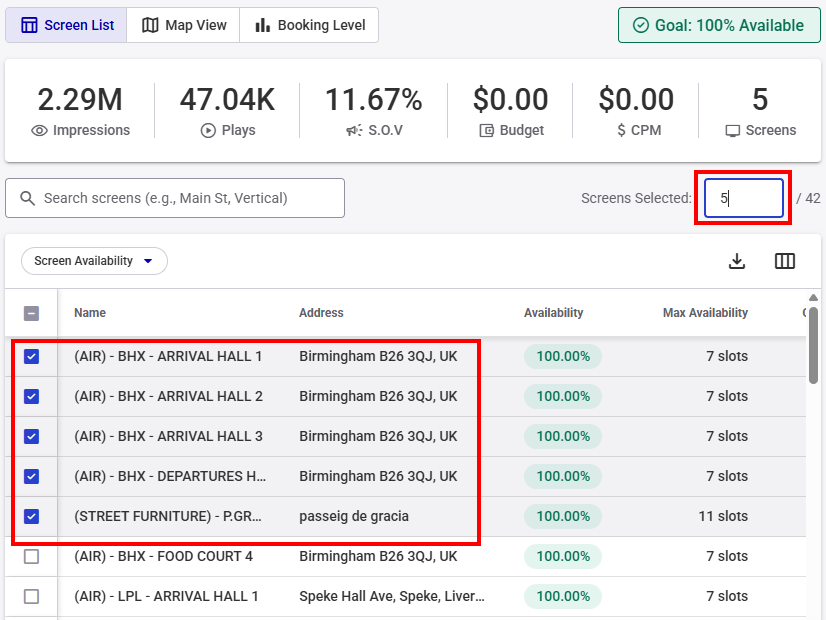Screen dimensions: 826x620
Task: Switch to the Map View tab
Action: (x=184, y=25)
